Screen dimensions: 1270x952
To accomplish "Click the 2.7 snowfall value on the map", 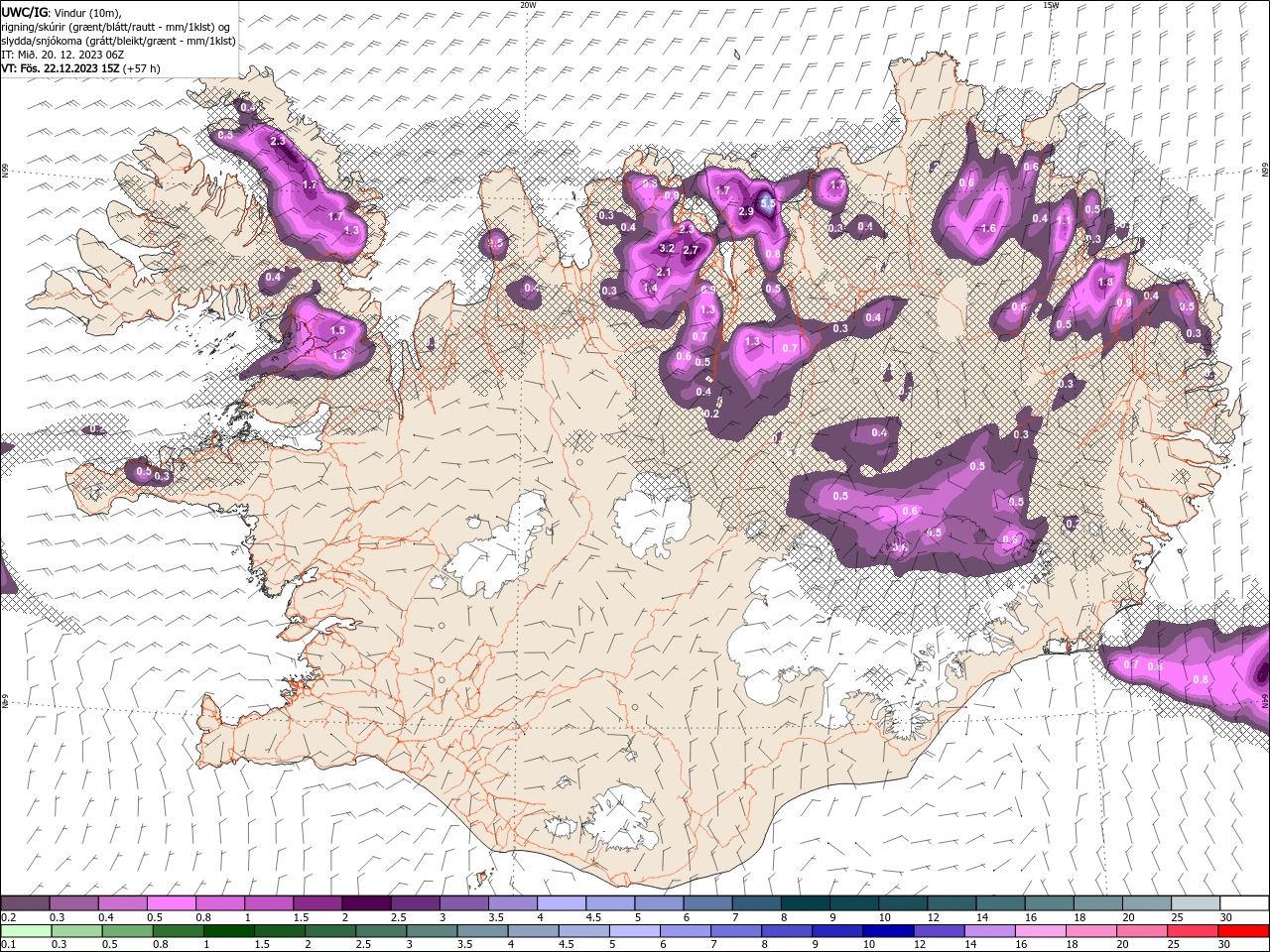I will [691, 251].
